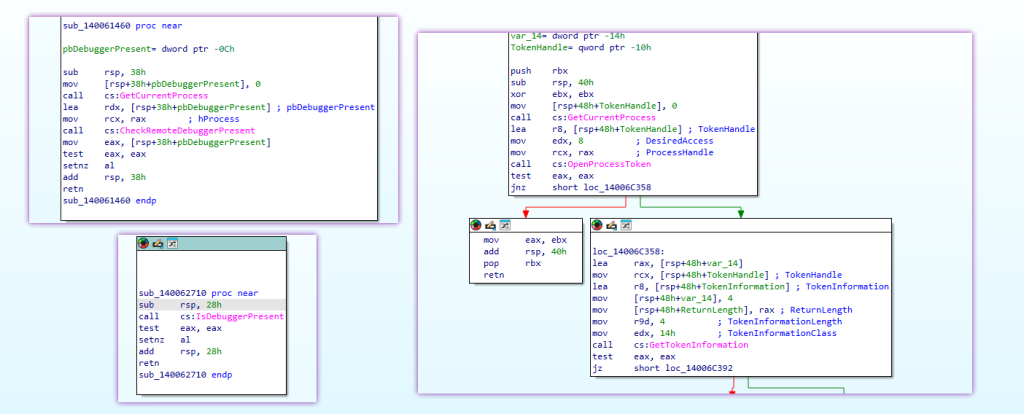Click group icon on loc_14006C358 node
1024x414 pixels.
point(628,225)
